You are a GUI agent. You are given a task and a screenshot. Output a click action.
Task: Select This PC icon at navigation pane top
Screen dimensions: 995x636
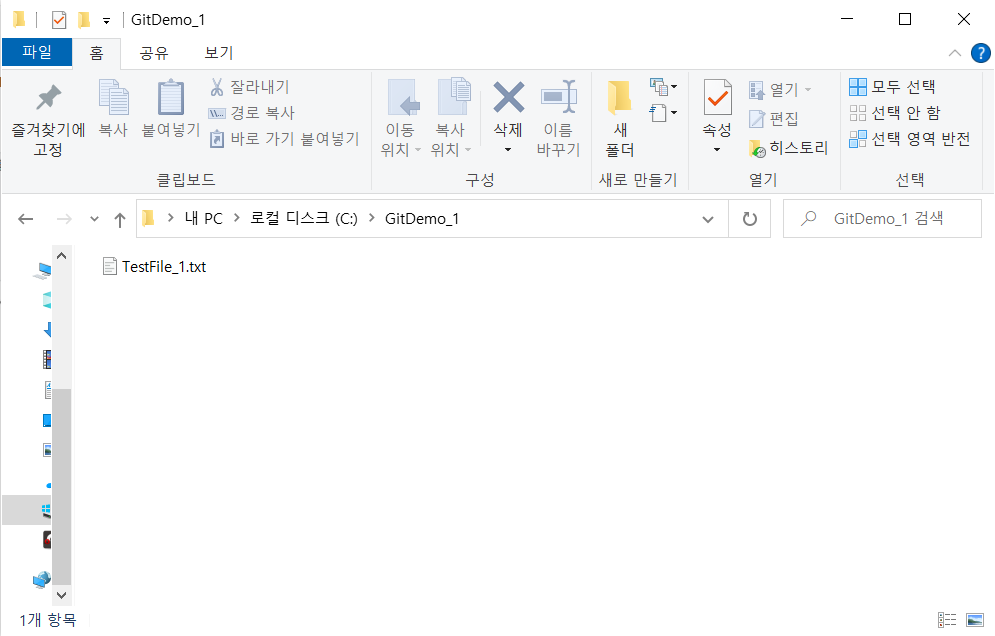coord(42,271)
